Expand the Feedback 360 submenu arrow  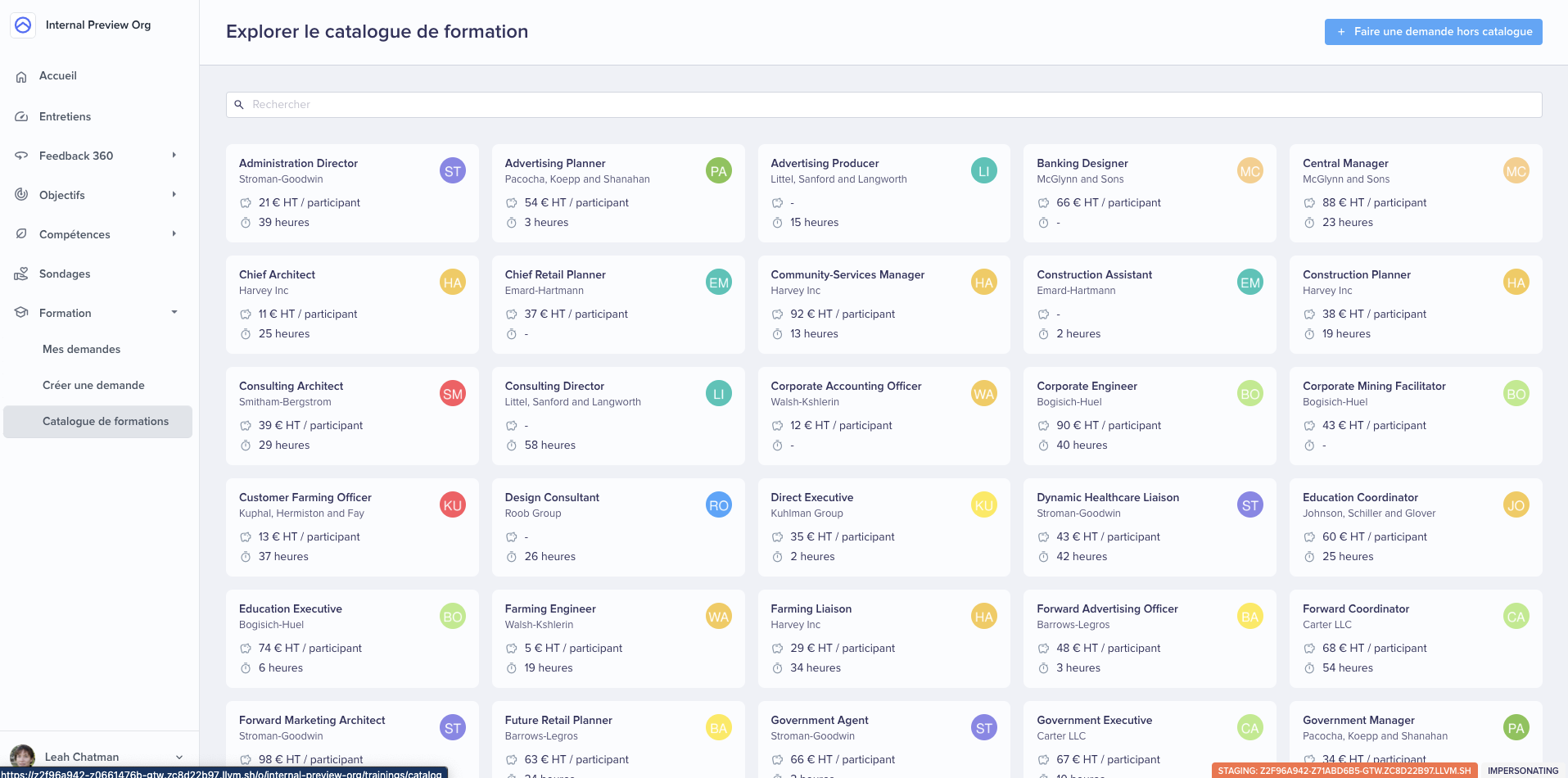(x=174, y=156)
